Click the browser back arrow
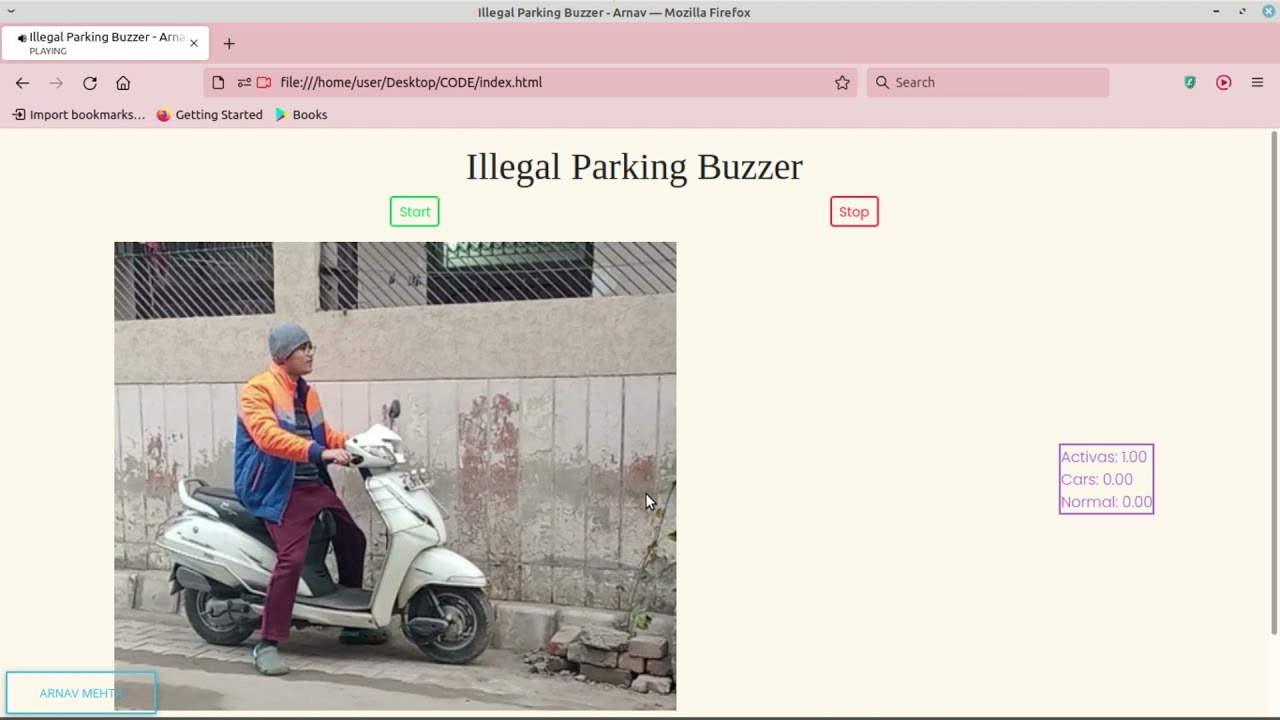This screenshot has width=1280, height=720. coord(22,83)
